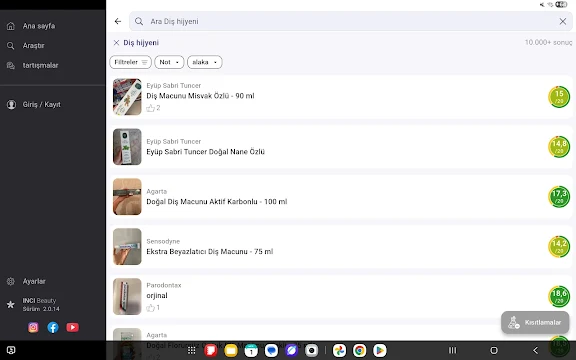This screenshot has width=576, height=360.
Task: Open the Kısıtlamalar restrictions button
Action: pyautogui.click(x=535, y=323)
